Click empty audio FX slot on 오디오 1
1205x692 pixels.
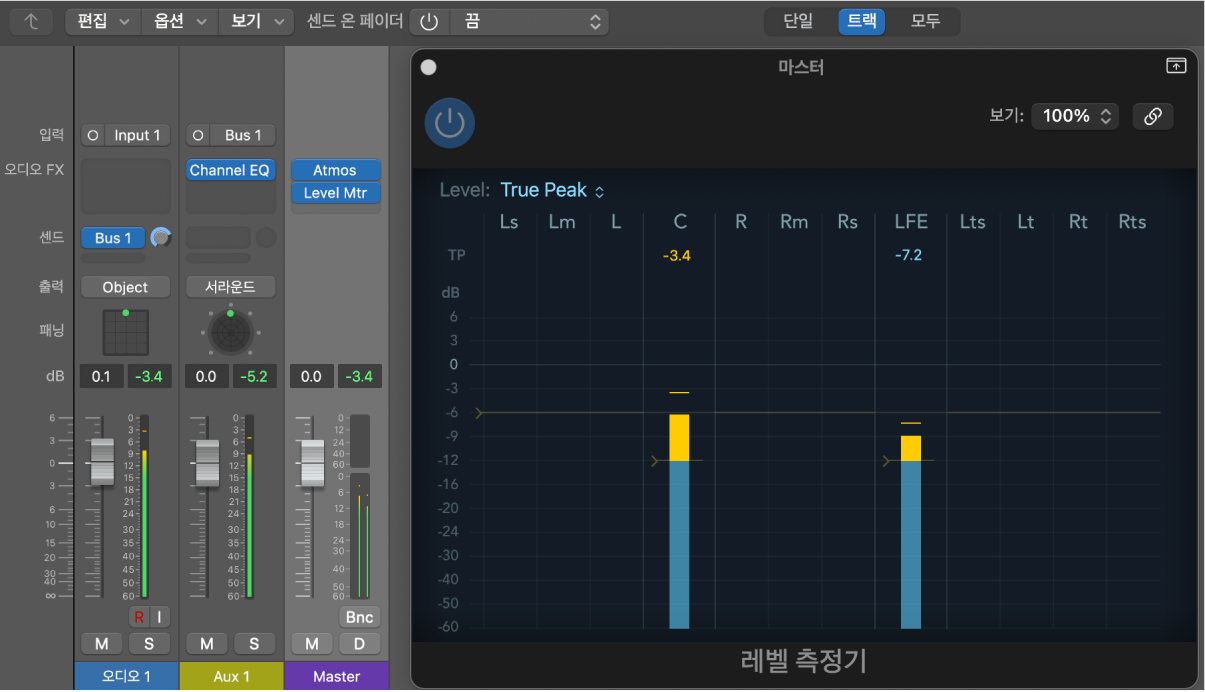[126, 185]
